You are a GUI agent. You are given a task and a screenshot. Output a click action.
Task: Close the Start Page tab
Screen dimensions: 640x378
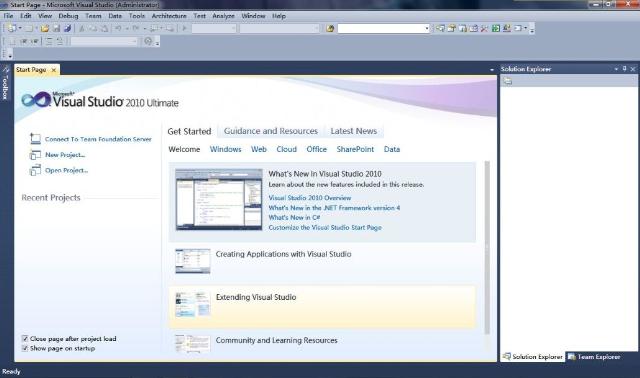coord(53,70)
